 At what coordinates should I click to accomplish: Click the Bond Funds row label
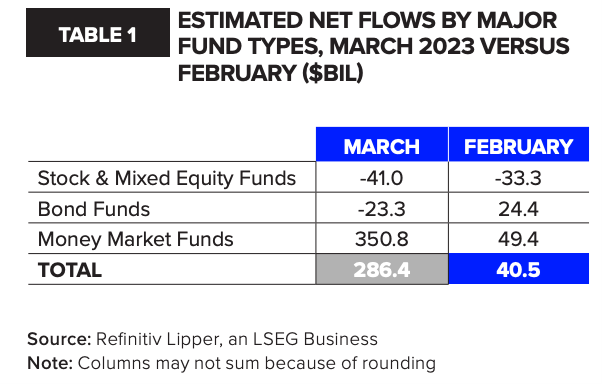coord(94,209)
